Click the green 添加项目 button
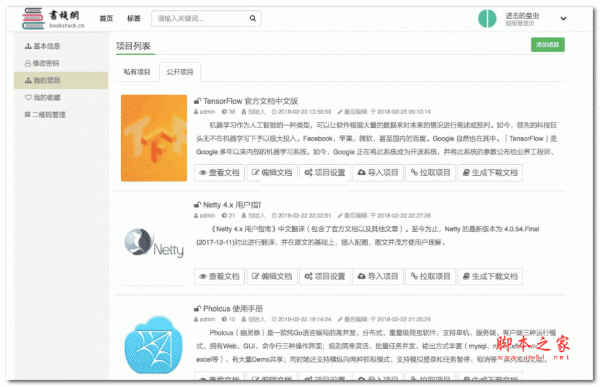This screenshot has width=600, height=387. tap(548, 45)
